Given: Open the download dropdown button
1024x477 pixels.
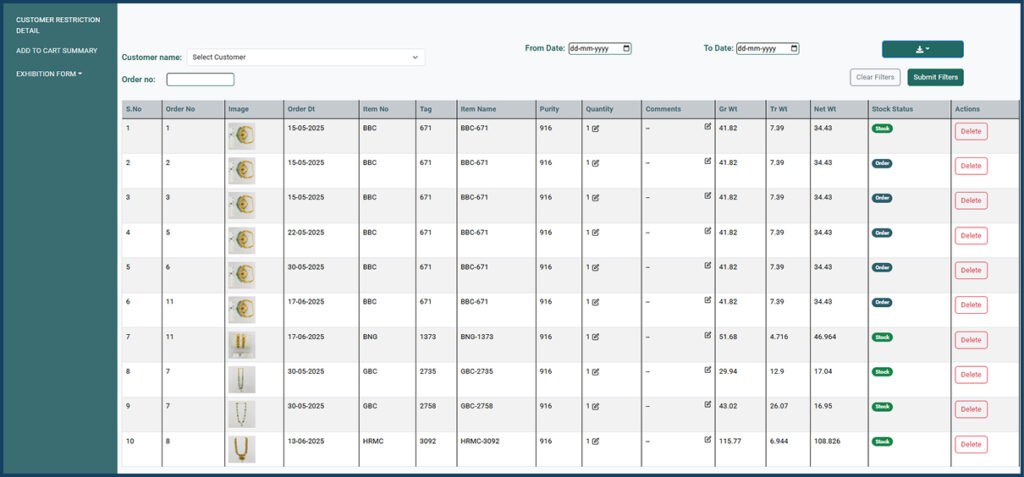Looking at the screenshot, I should [x=922, y=49].
